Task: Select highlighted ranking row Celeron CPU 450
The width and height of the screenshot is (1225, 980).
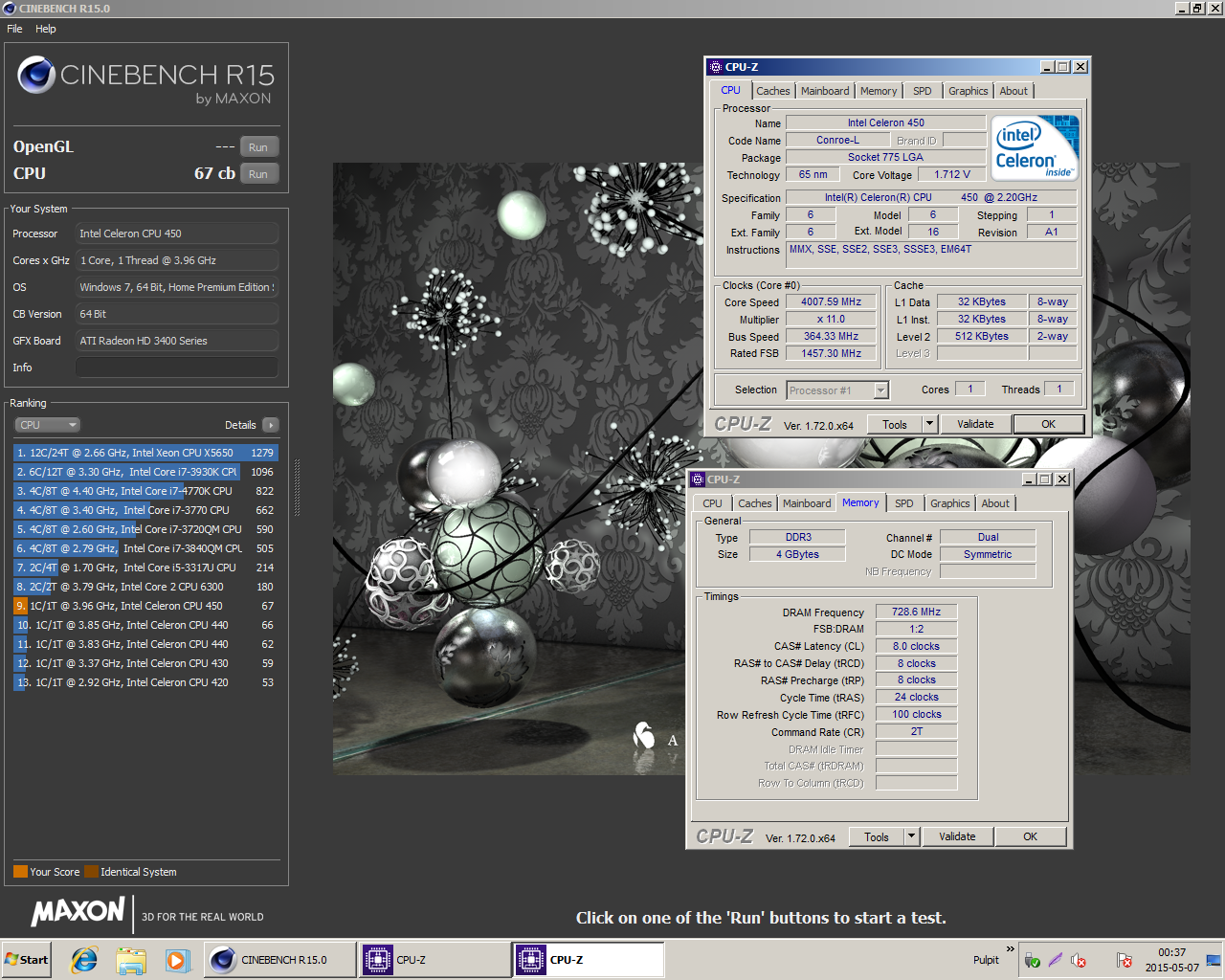Action: click(145, 606)
